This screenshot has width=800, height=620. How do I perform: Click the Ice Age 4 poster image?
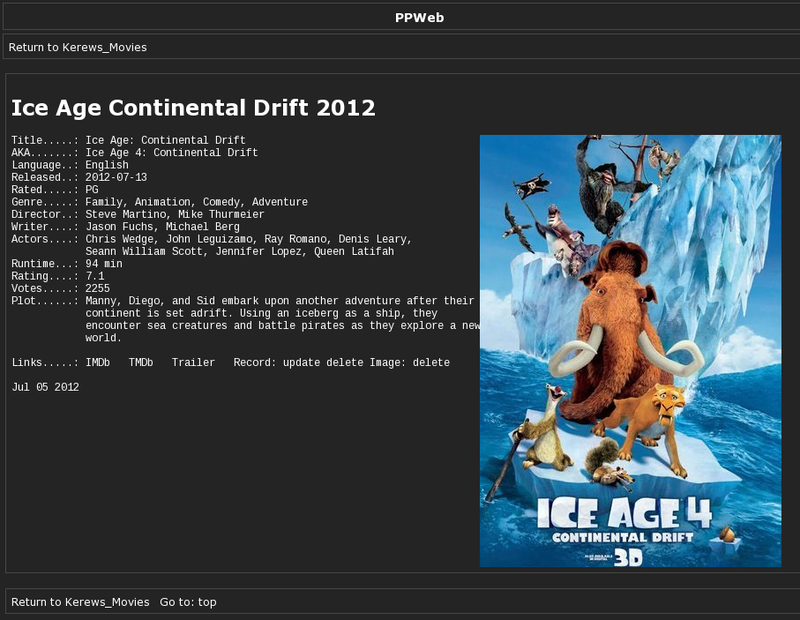(631, 351)
